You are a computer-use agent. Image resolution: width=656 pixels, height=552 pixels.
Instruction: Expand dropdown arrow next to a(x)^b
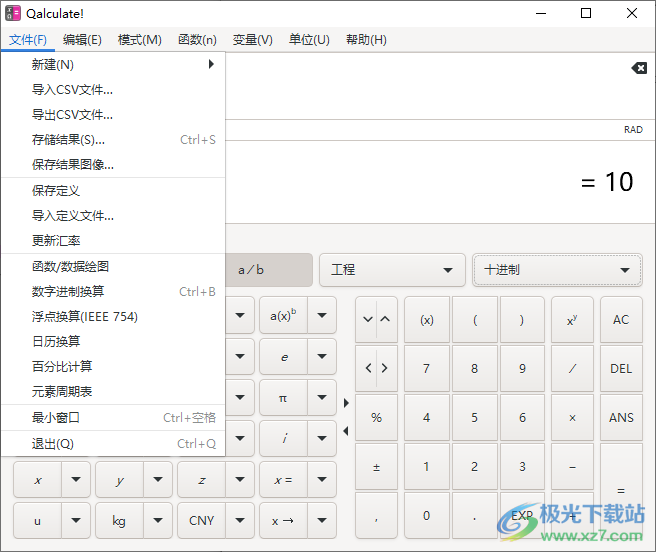(322, 315)
